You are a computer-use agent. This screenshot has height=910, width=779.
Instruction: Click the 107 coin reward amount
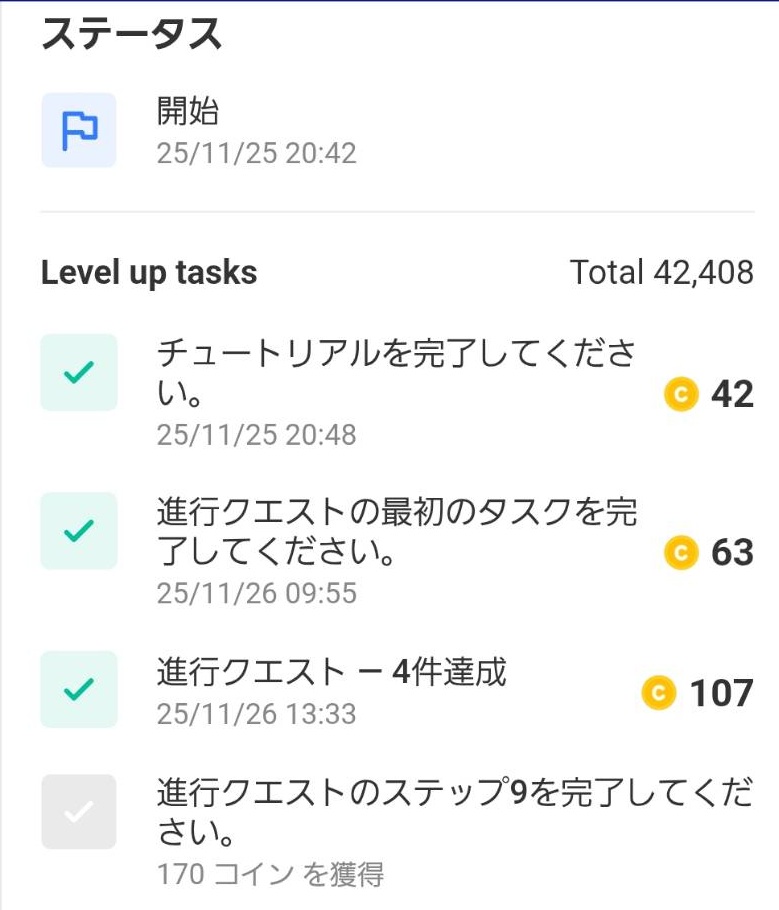(721, 693)
